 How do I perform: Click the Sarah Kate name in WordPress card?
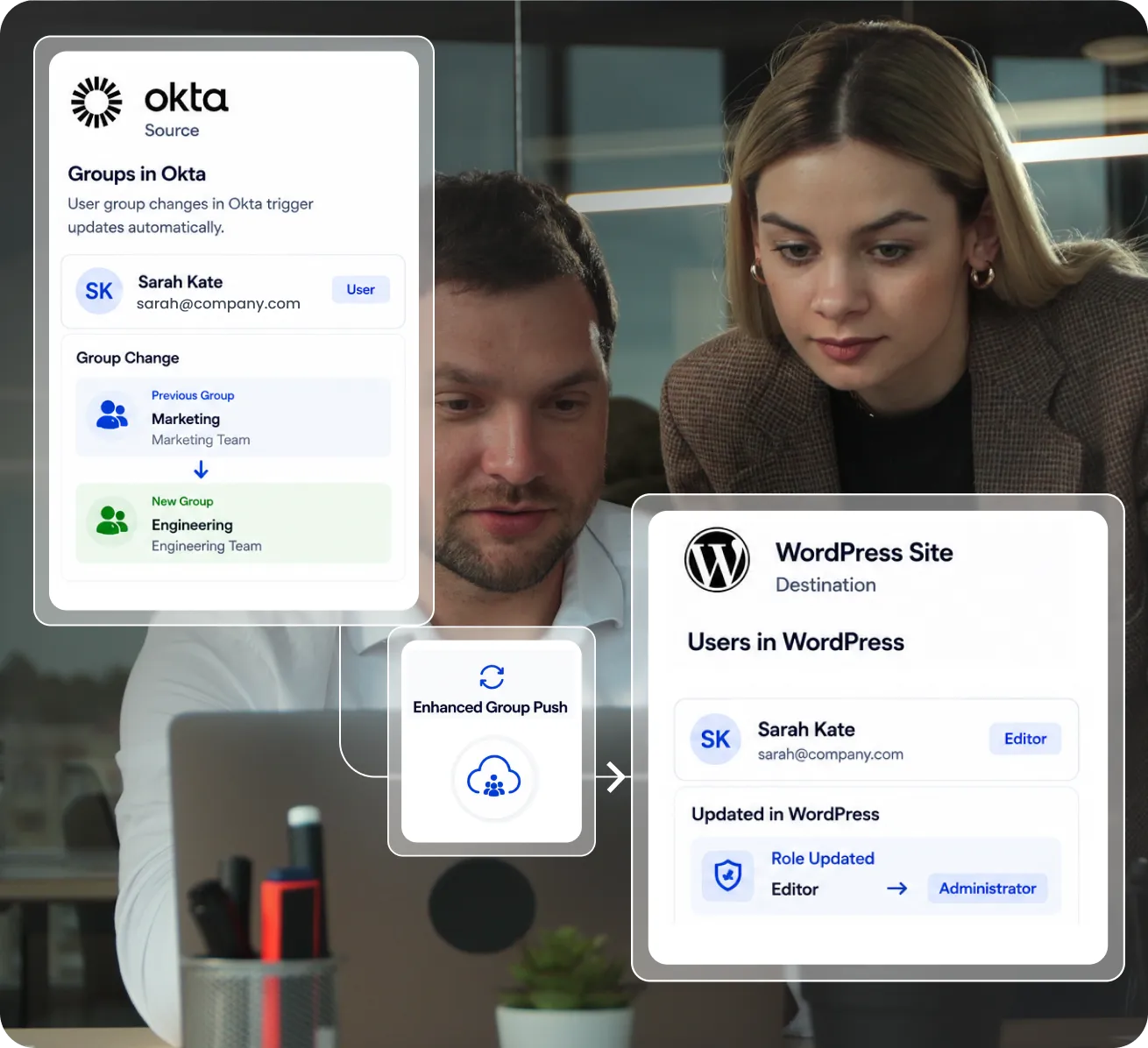[806, 730]
